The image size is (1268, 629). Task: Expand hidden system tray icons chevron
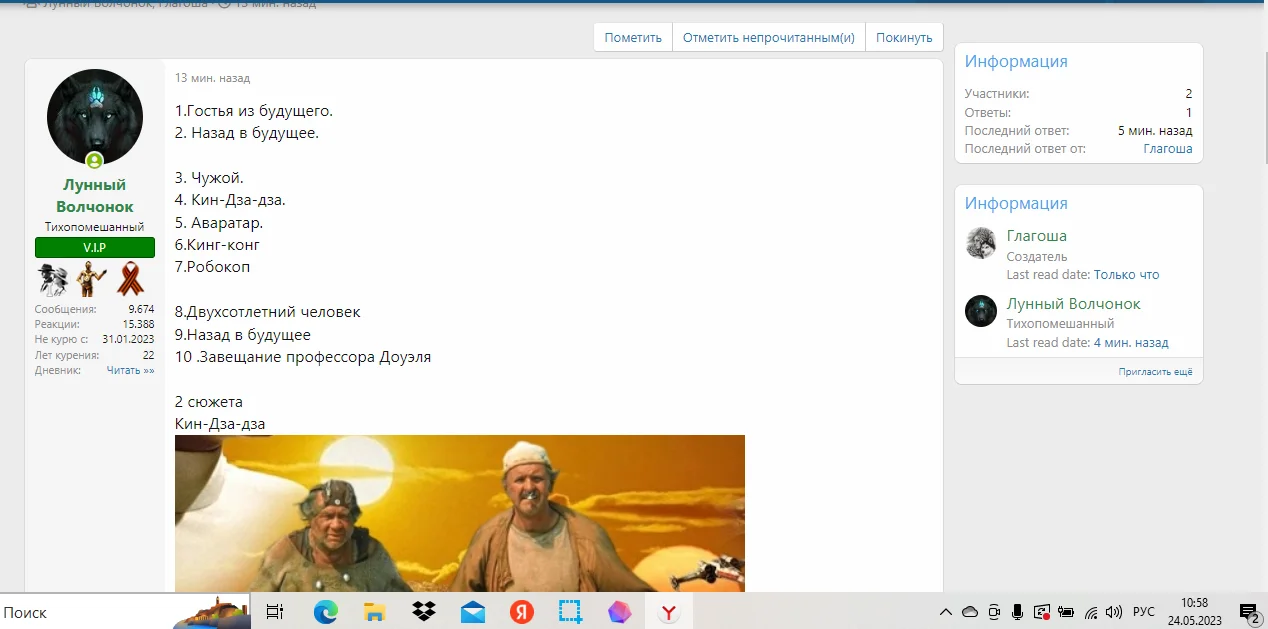[946, 612]
